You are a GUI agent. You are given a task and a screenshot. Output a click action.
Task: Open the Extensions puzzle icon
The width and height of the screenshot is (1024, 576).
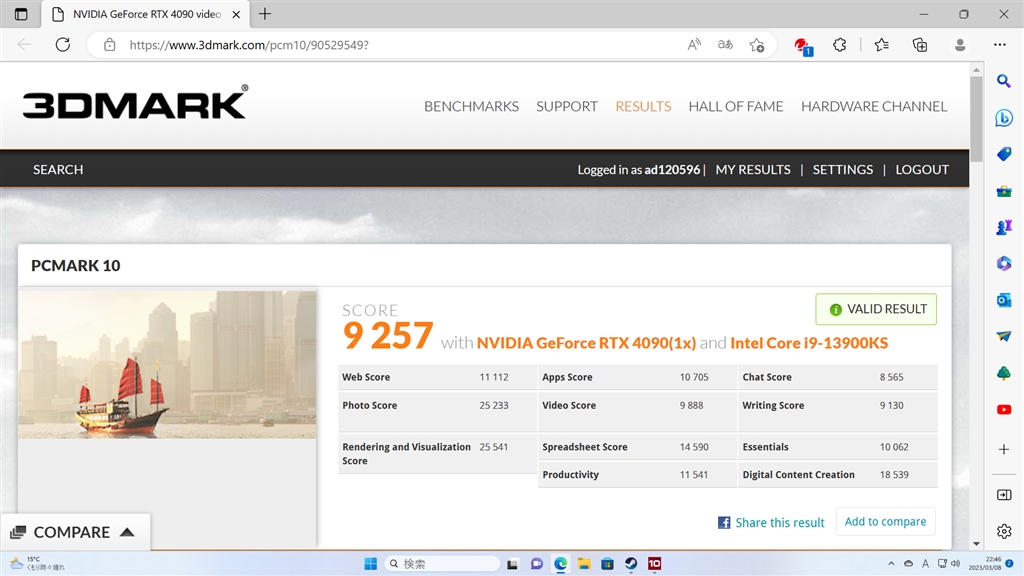tap(840, 44)
